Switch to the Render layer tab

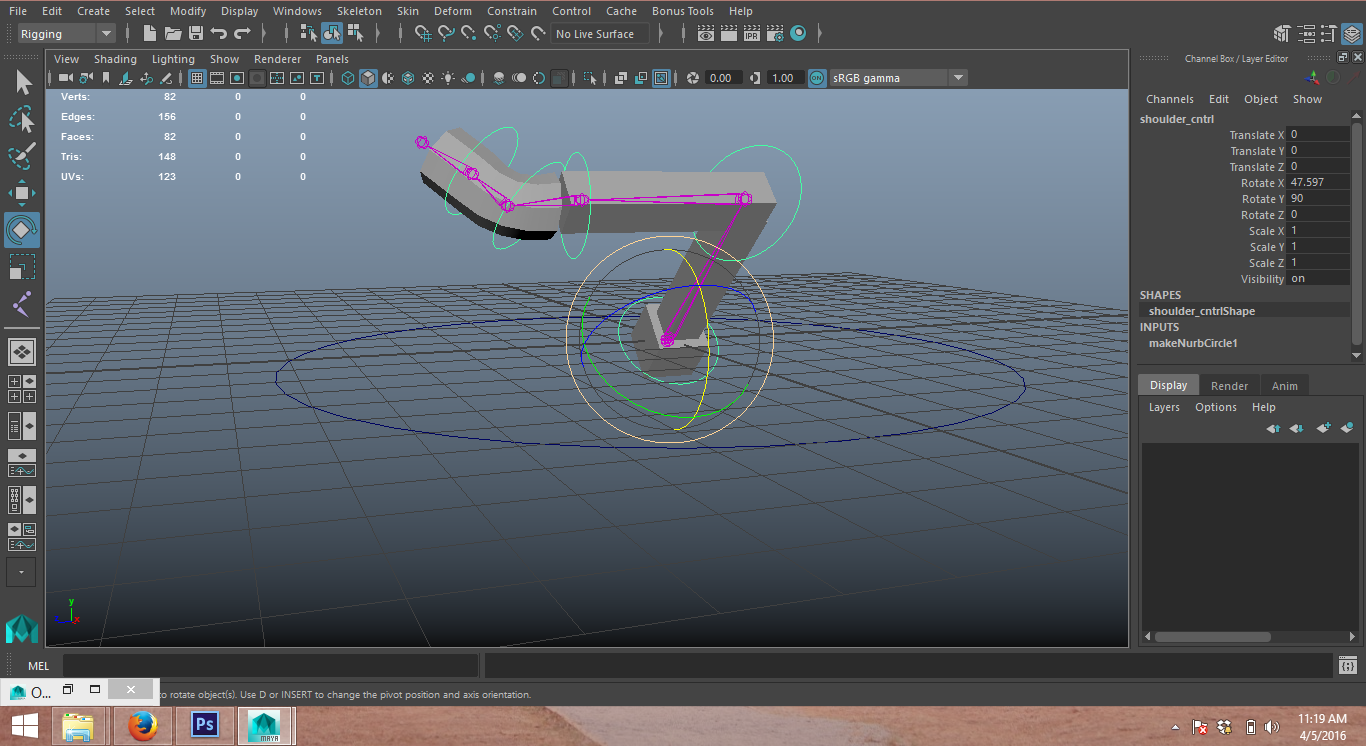pos(1229,385)
